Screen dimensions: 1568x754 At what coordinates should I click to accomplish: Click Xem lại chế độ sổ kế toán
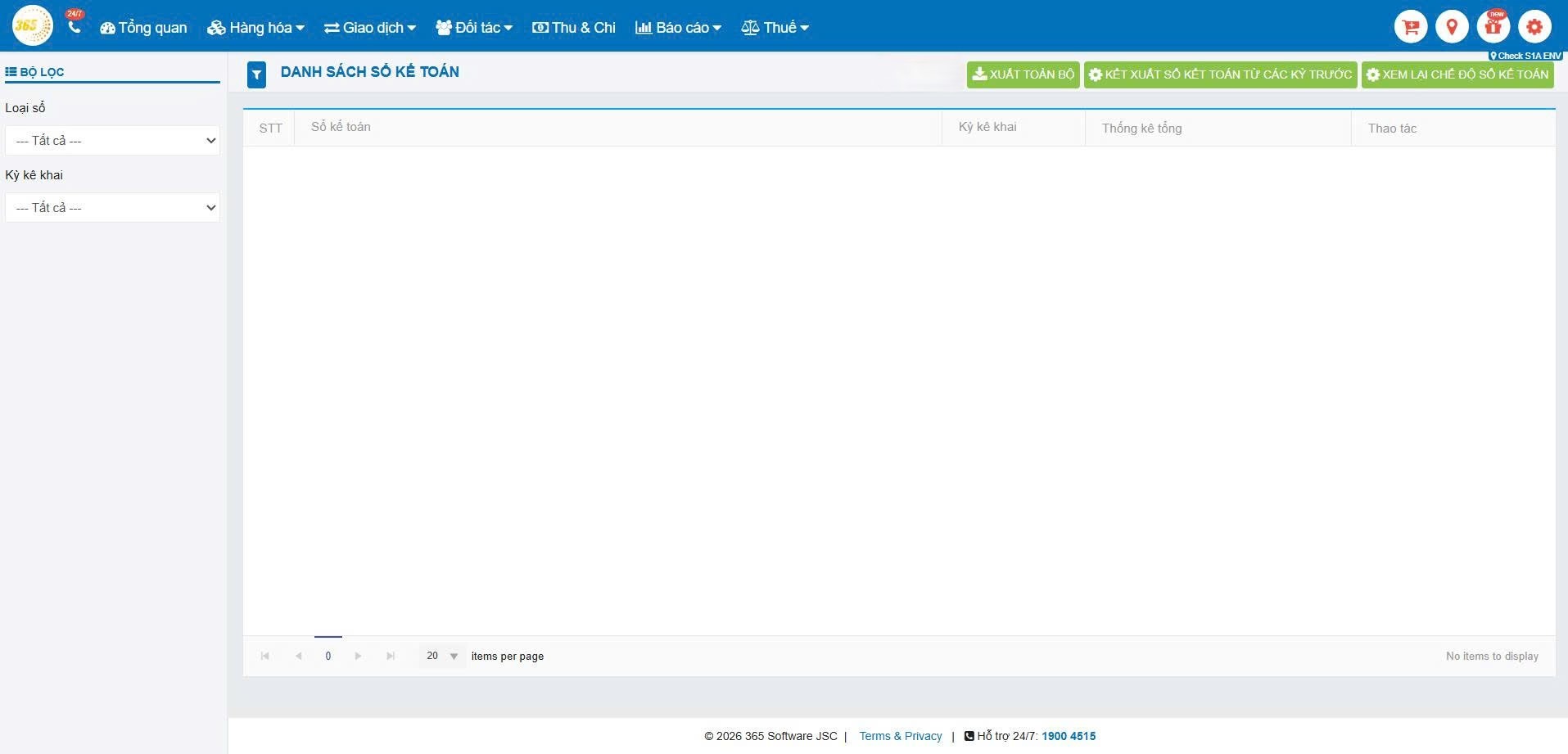(1457, 74)
